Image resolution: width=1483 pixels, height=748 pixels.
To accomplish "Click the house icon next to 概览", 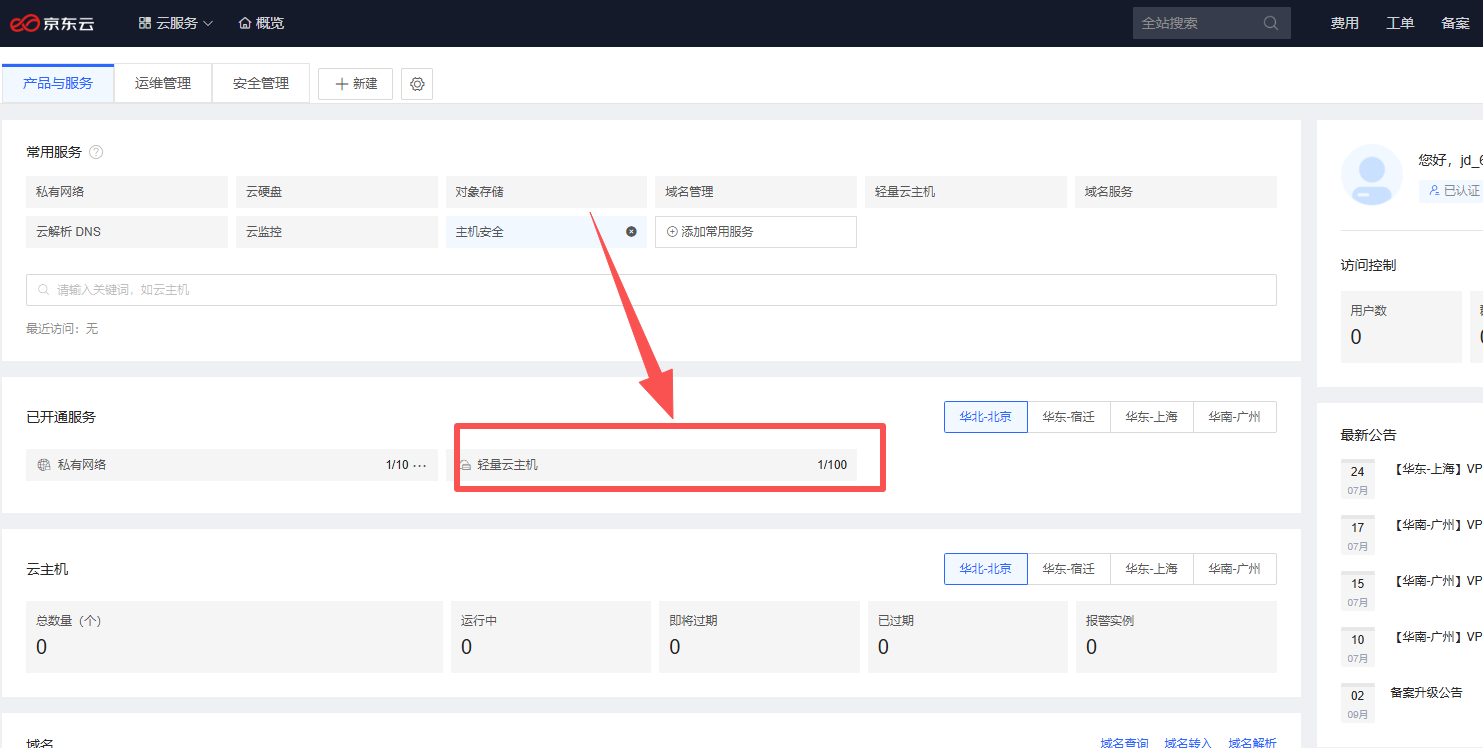I will click(245, 23).
